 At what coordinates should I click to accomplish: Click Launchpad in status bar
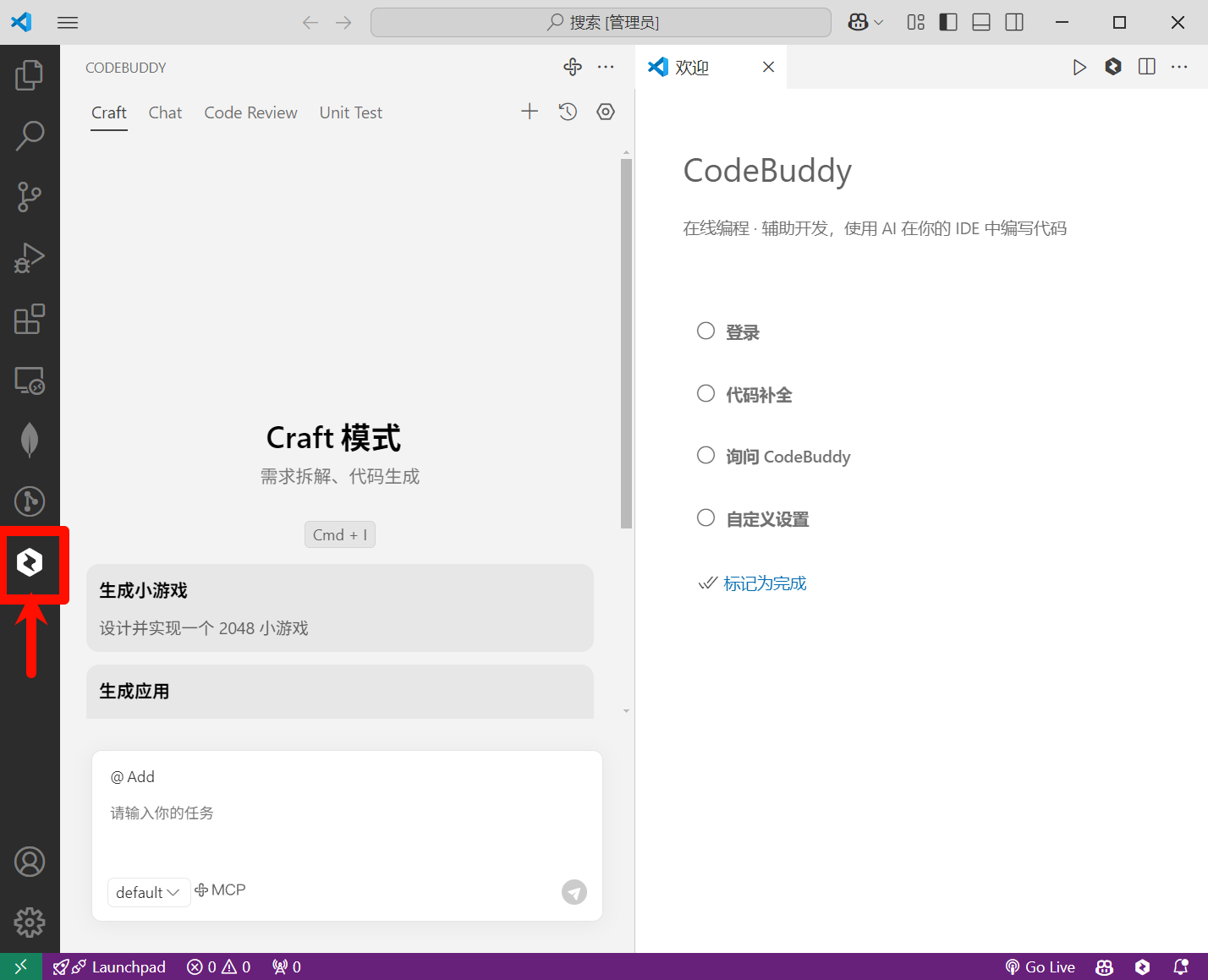click(109, 966)
